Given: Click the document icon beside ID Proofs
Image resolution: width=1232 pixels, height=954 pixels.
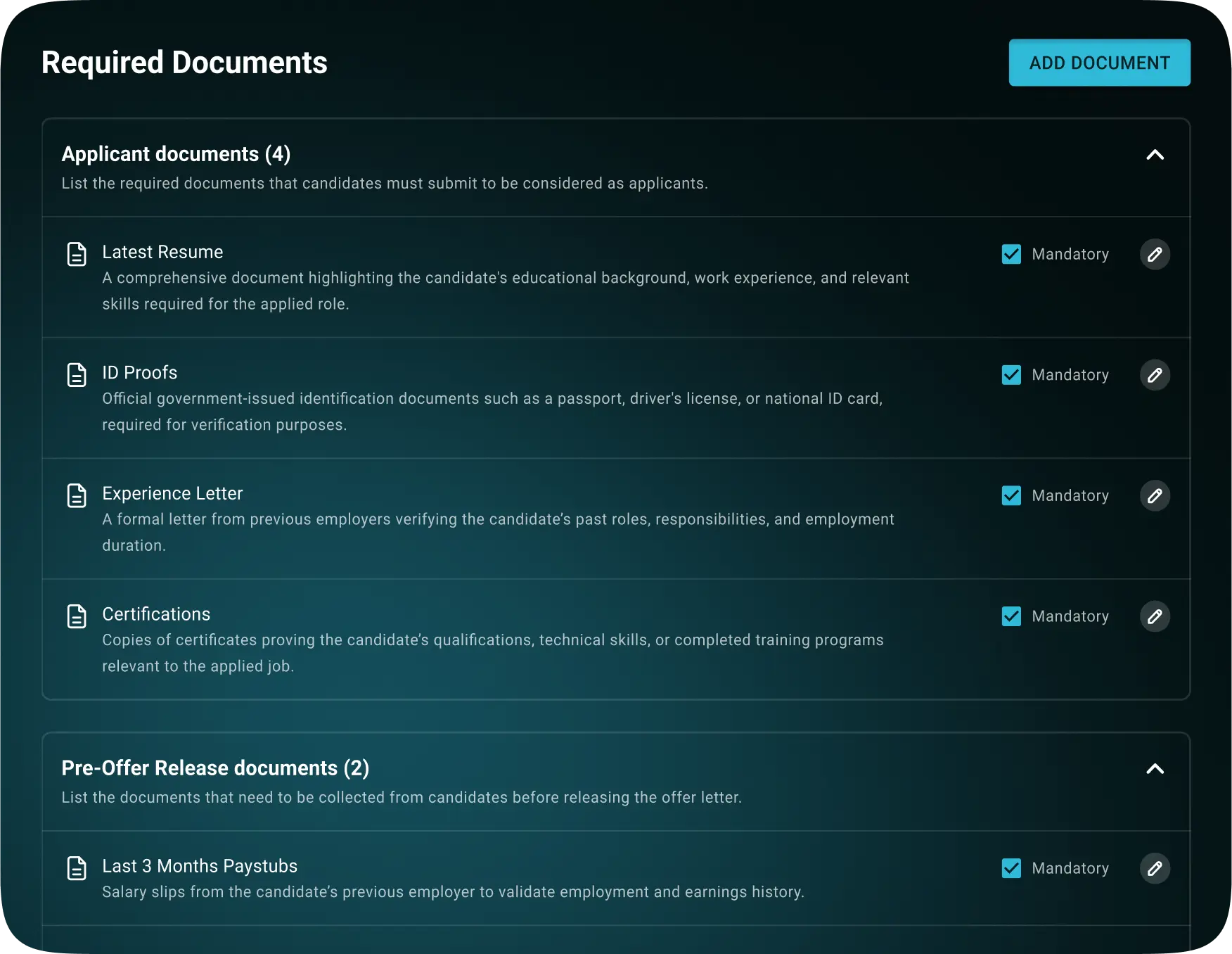Looking at the screenshot, I should pos(77,375).
